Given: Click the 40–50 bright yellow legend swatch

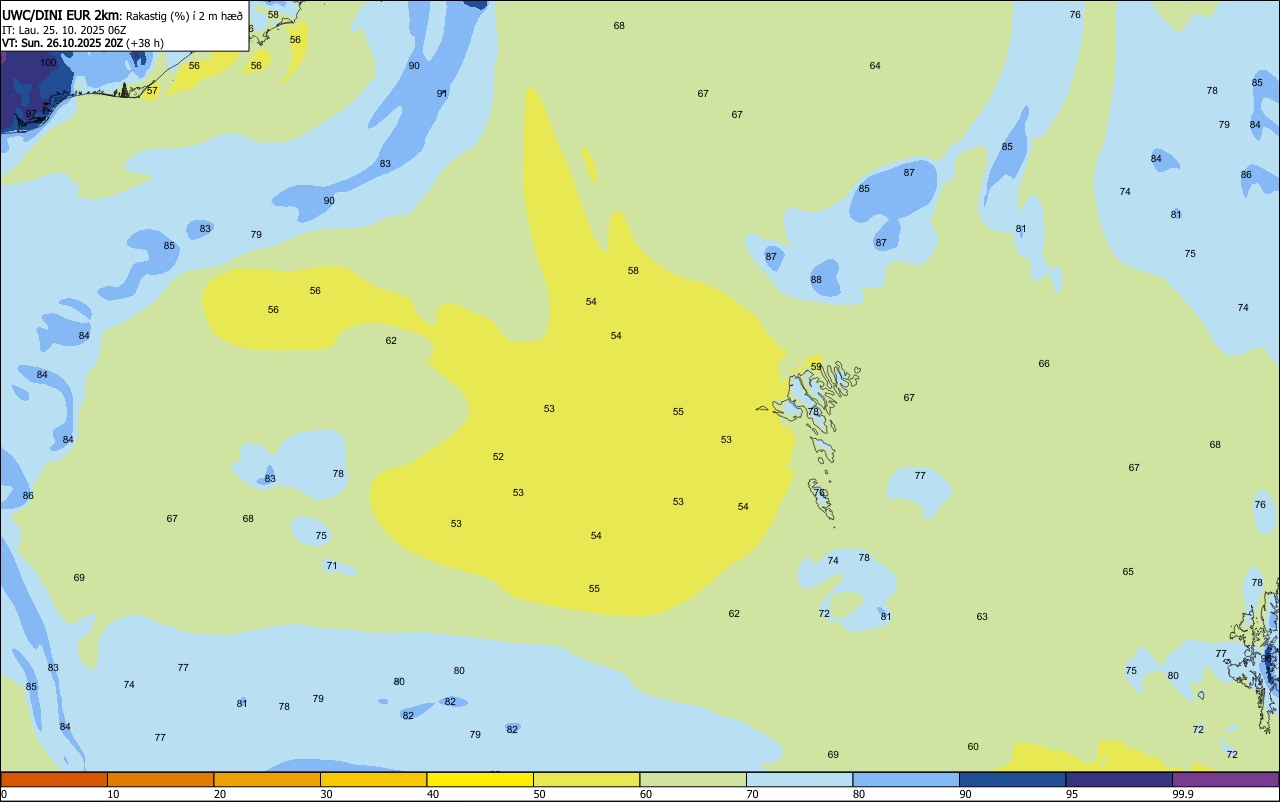Looking at the screenshot, I should (480, 779).
